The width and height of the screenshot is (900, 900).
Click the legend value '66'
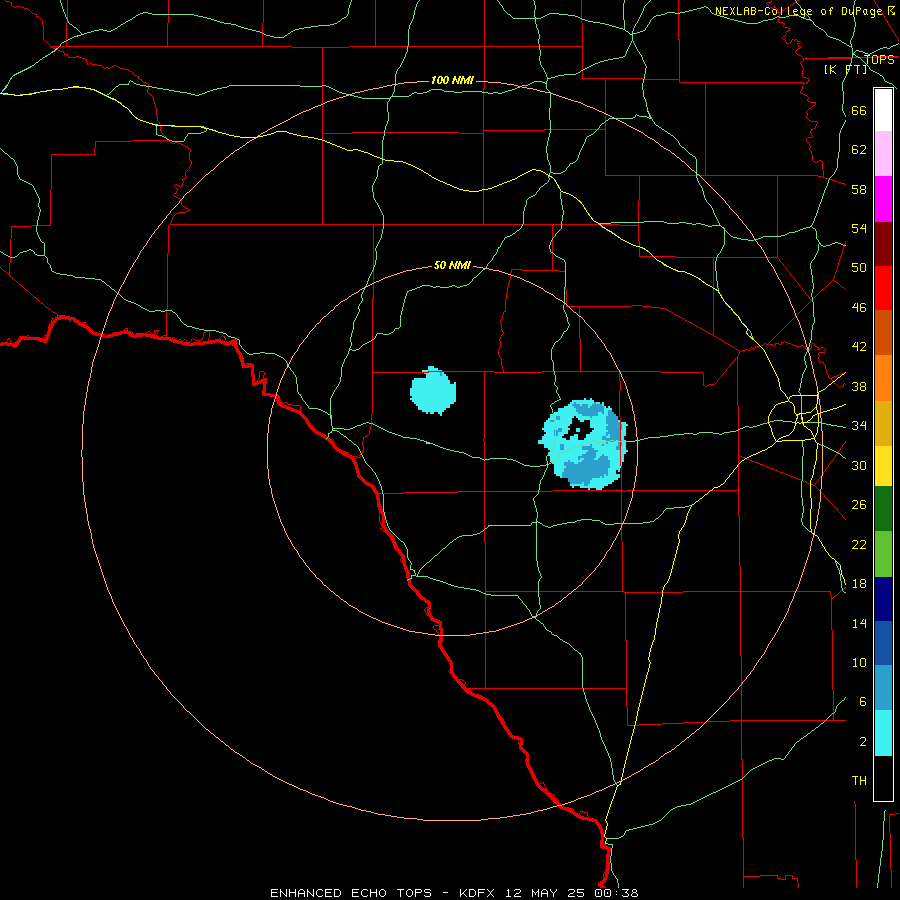coord(859,110)
